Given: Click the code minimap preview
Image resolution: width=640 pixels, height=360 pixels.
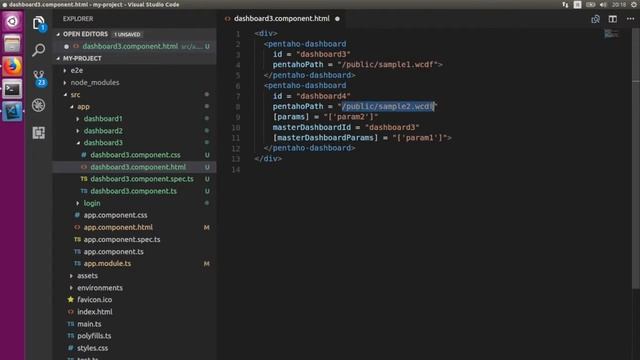Looking at the screenshot, I should 611,34.
